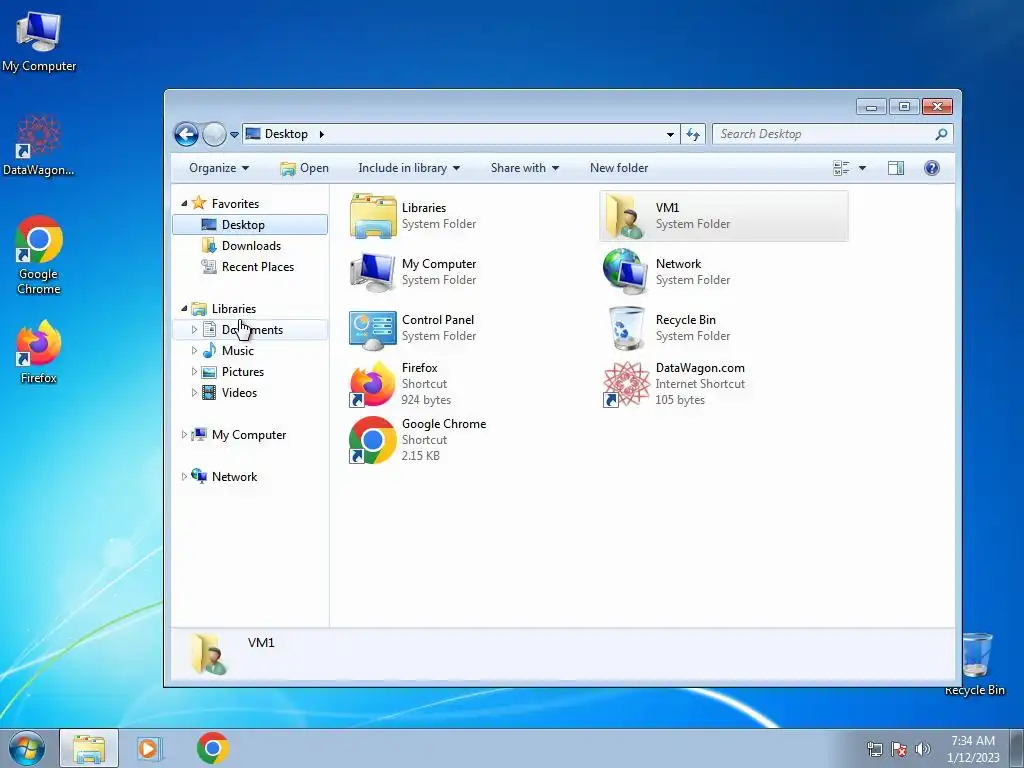Open the Windows Start menu
This screenshot has height=768, width=1024.
coord(27,748)
